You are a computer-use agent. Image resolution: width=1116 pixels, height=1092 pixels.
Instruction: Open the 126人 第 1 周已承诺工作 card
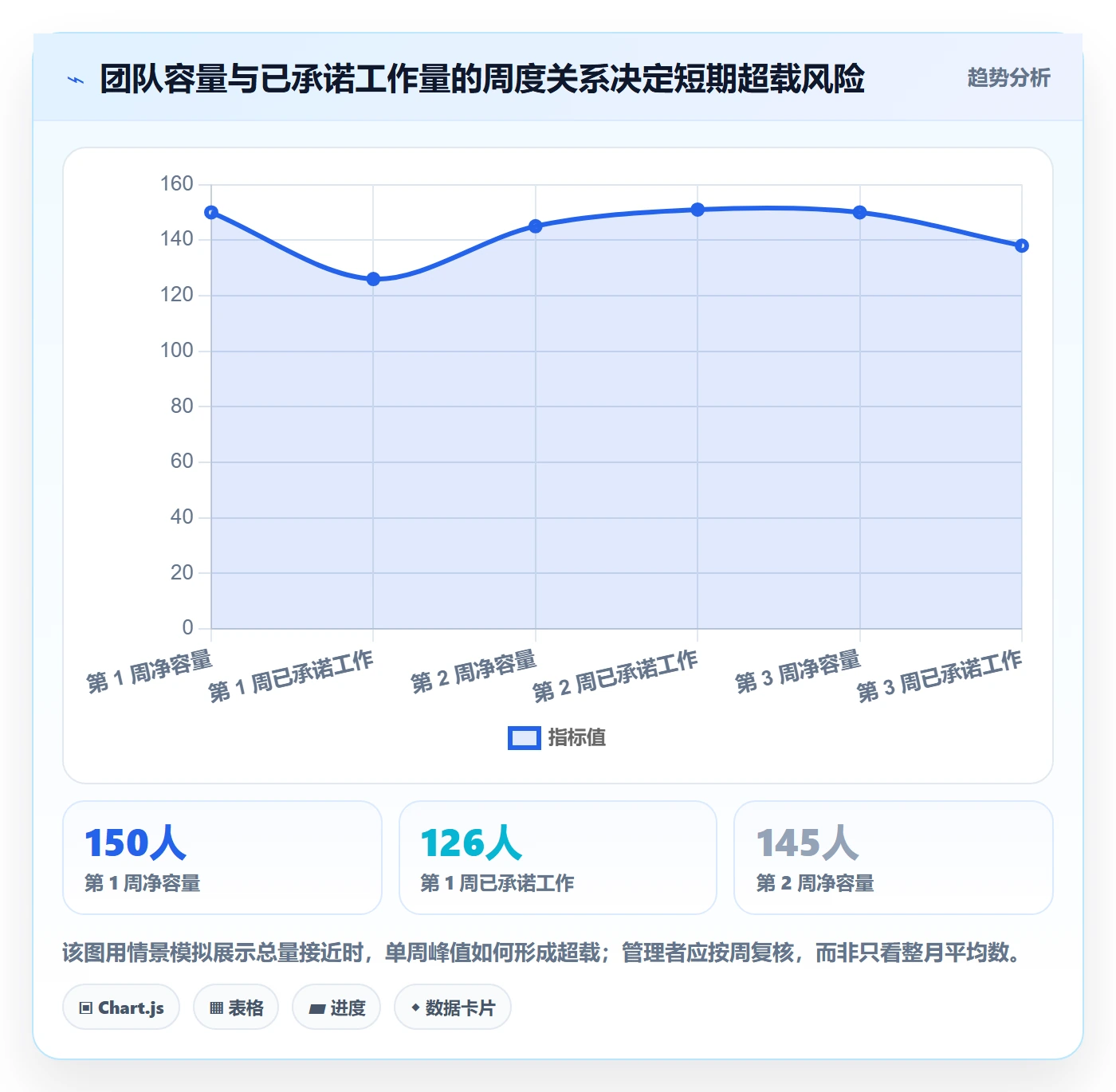pos(558,858)
